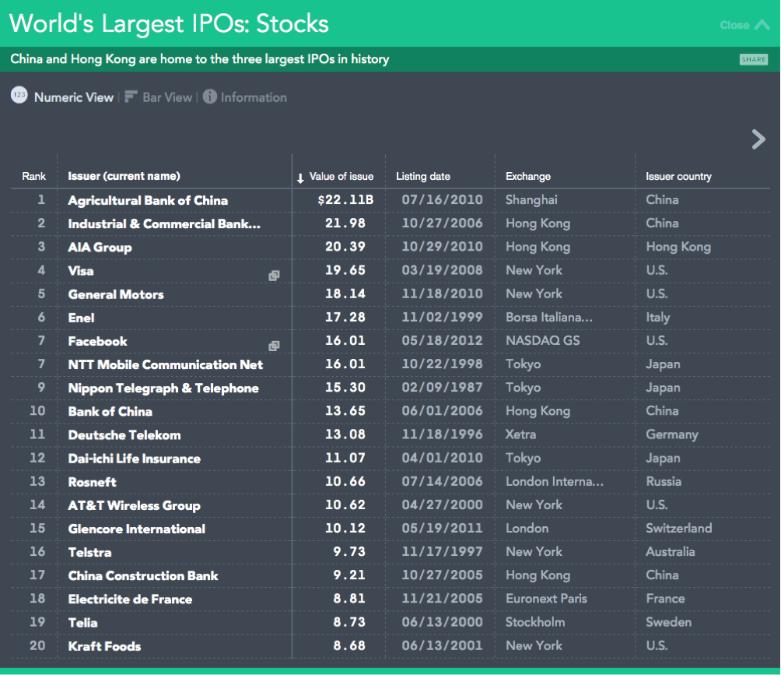
Task: Select Rosneft issuer name
Action: coord(92,482)
